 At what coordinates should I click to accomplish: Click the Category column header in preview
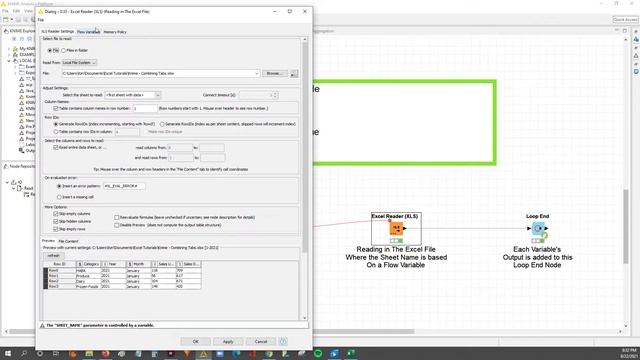pos(88,264)
